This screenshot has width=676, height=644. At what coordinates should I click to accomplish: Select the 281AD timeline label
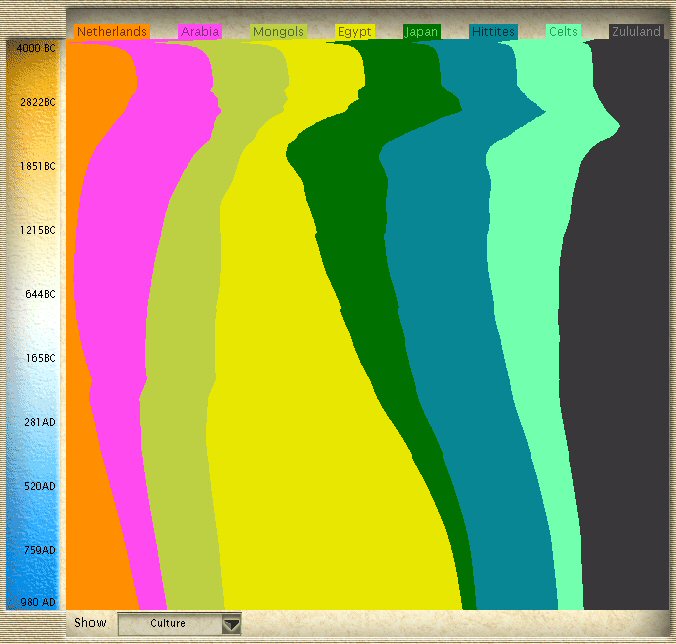pos(38,422)
